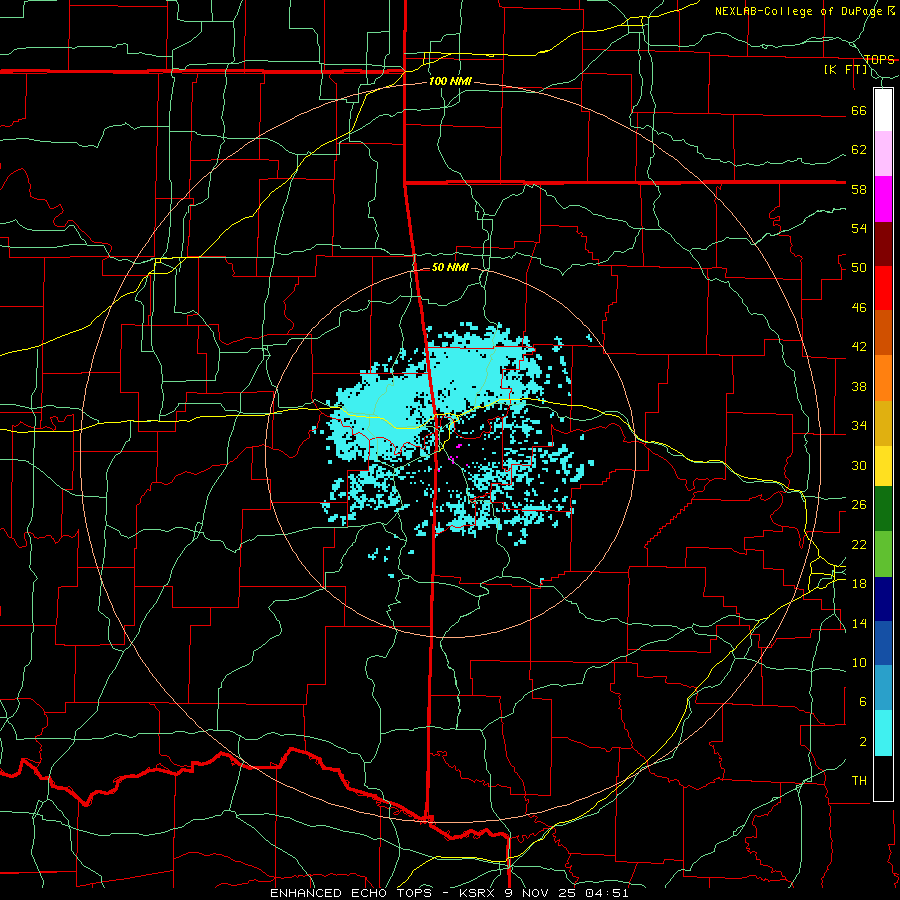Click the '9 NOV 25' date text
This screenshot has width=900, height=900.
point(542,893)
